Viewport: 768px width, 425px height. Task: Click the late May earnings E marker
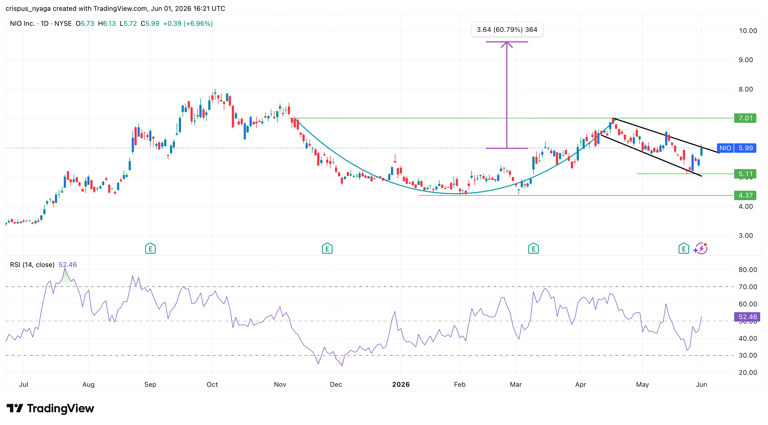coord(684,249)
